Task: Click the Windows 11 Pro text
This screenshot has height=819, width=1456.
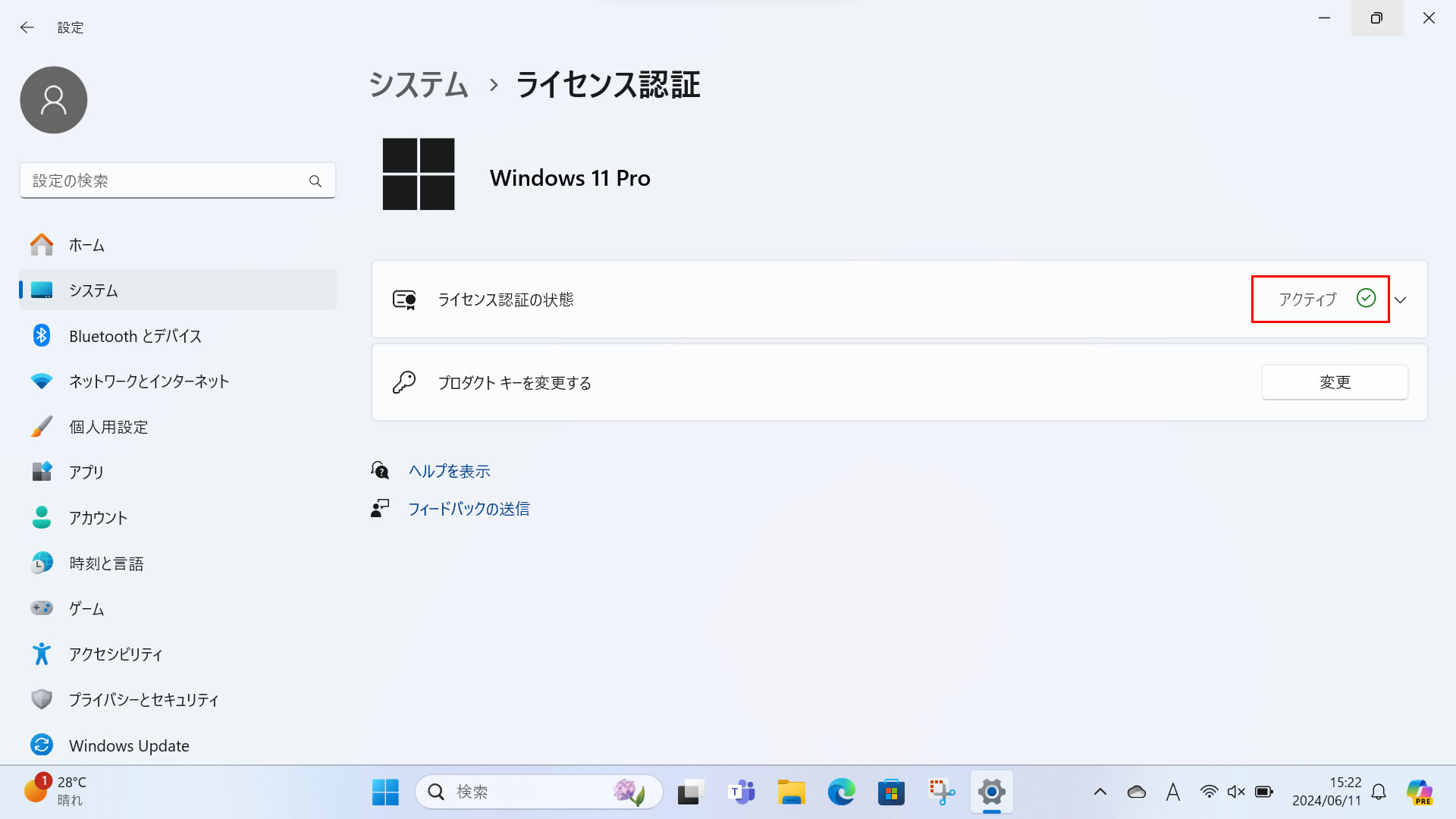Action: 570,178
